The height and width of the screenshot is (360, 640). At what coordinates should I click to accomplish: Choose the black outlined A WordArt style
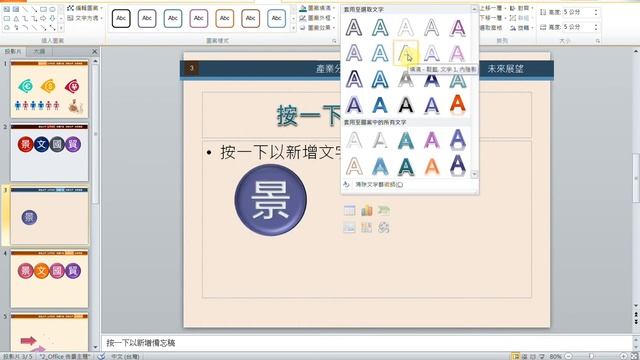coord(406,104)
